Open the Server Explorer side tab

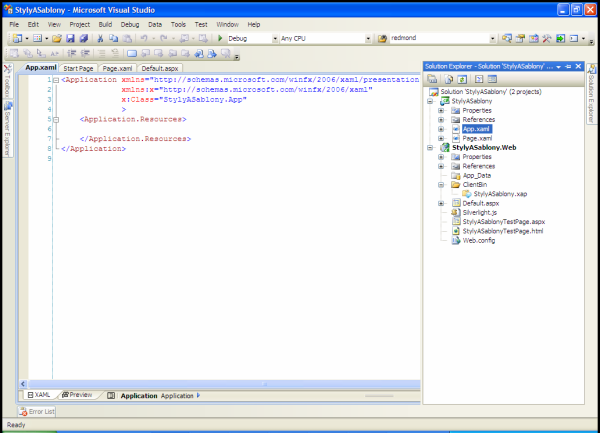8,129
